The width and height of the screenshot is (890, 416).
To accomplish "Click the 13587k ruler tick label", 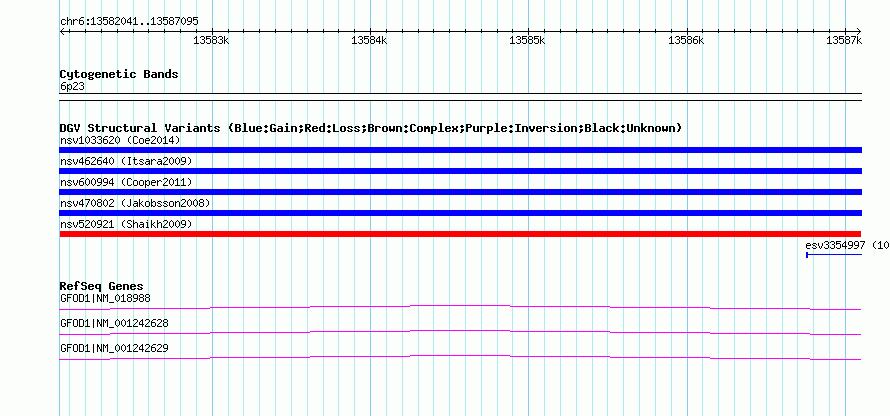I will click(845, 40).
